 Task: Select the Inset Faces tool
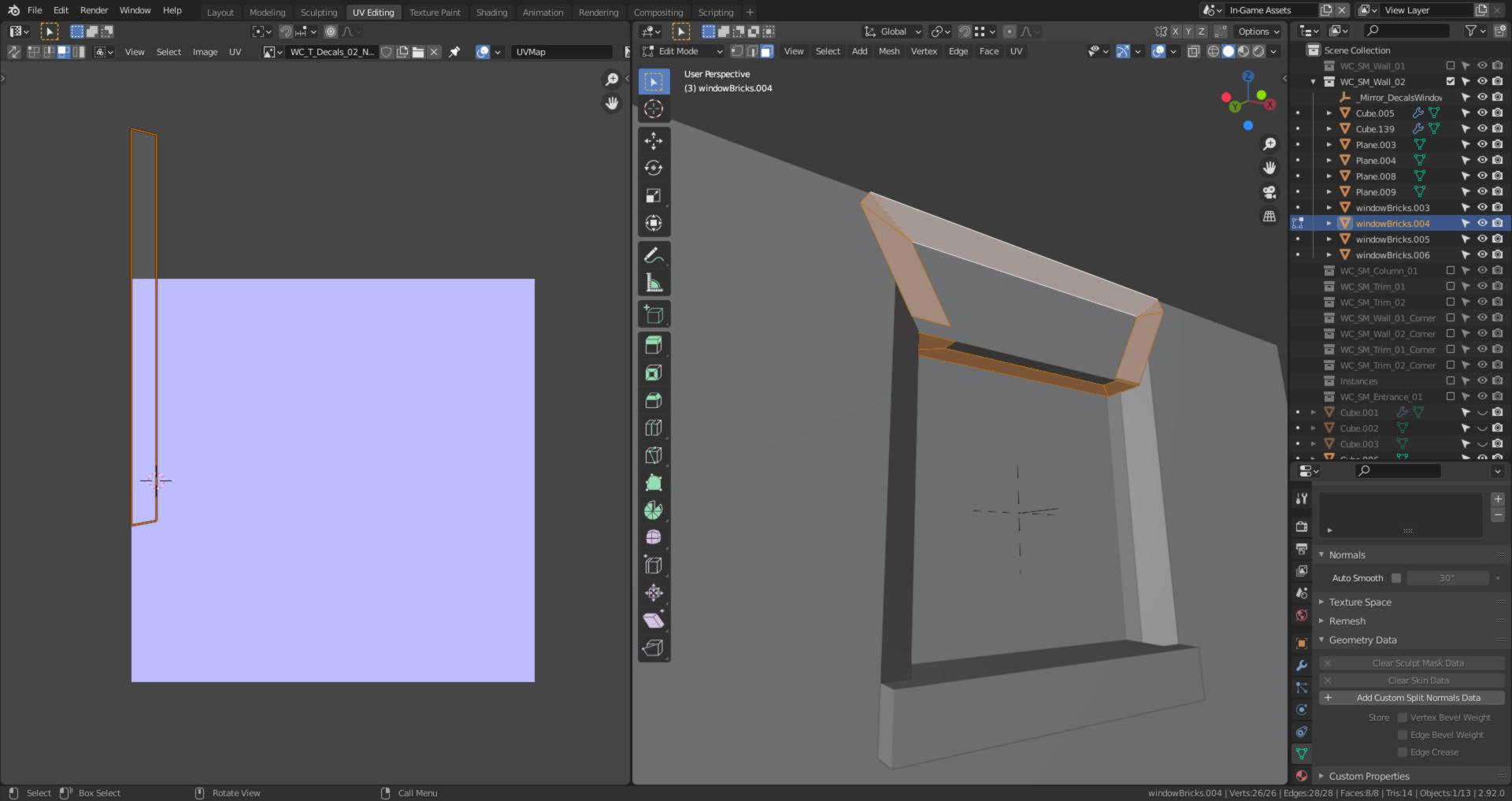coord(654,372)
